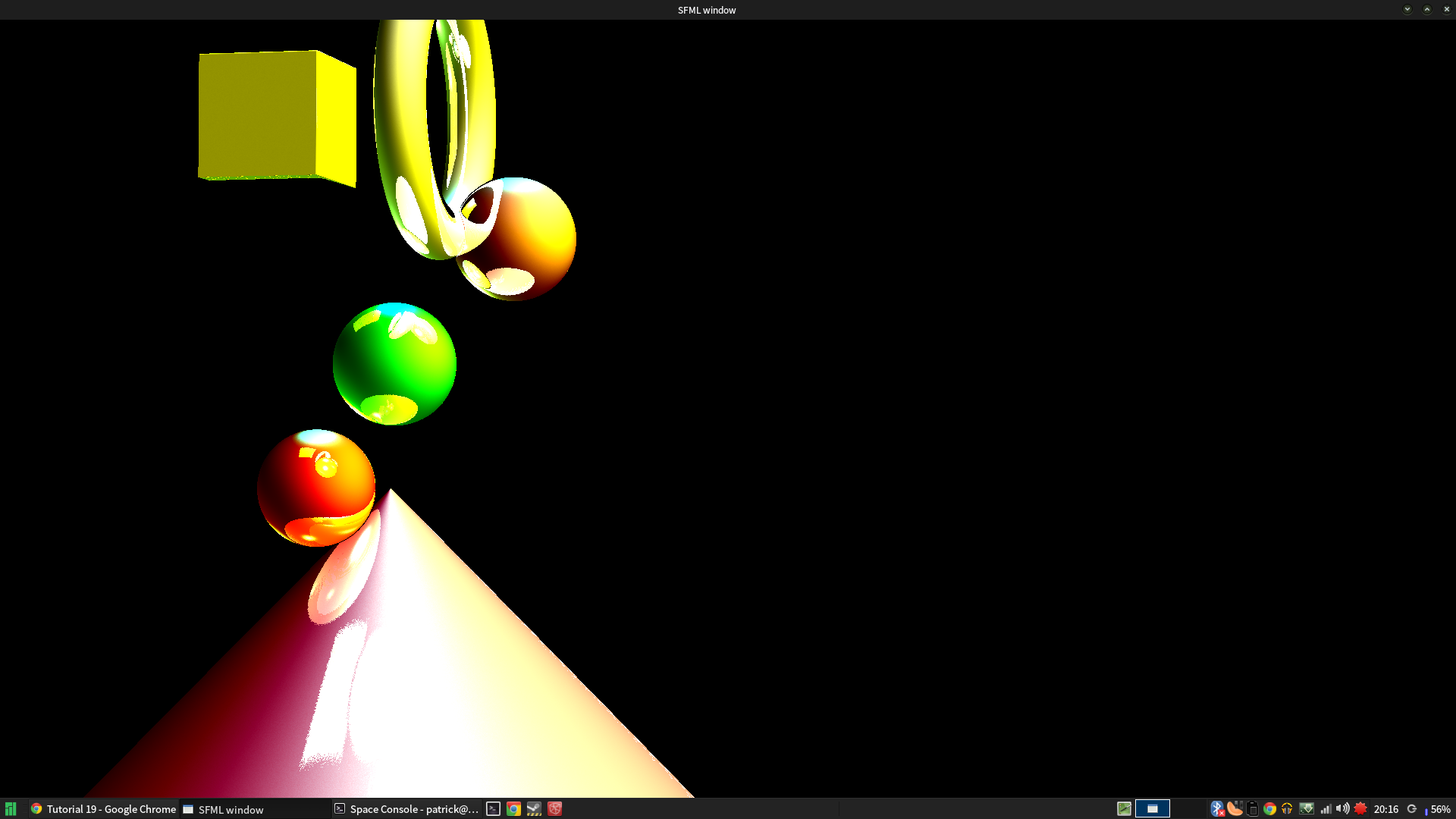
Task: Launch terminal from the quick launcher
Action: [x=493, y=809]
